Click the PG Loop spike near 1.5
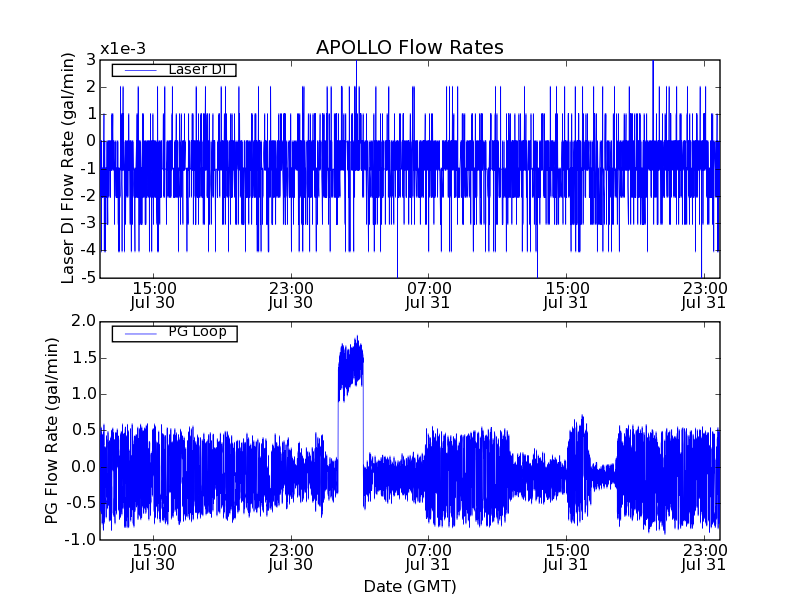This screenshot has height=600, width=800. click(x=351, y=370)
